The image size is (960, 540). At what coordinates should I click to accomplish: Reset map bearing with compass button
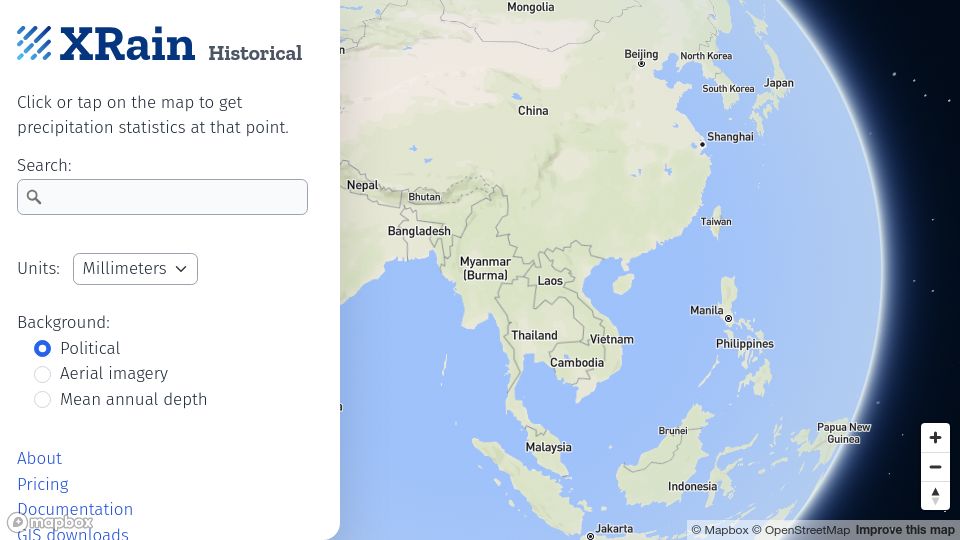[935, 496]
